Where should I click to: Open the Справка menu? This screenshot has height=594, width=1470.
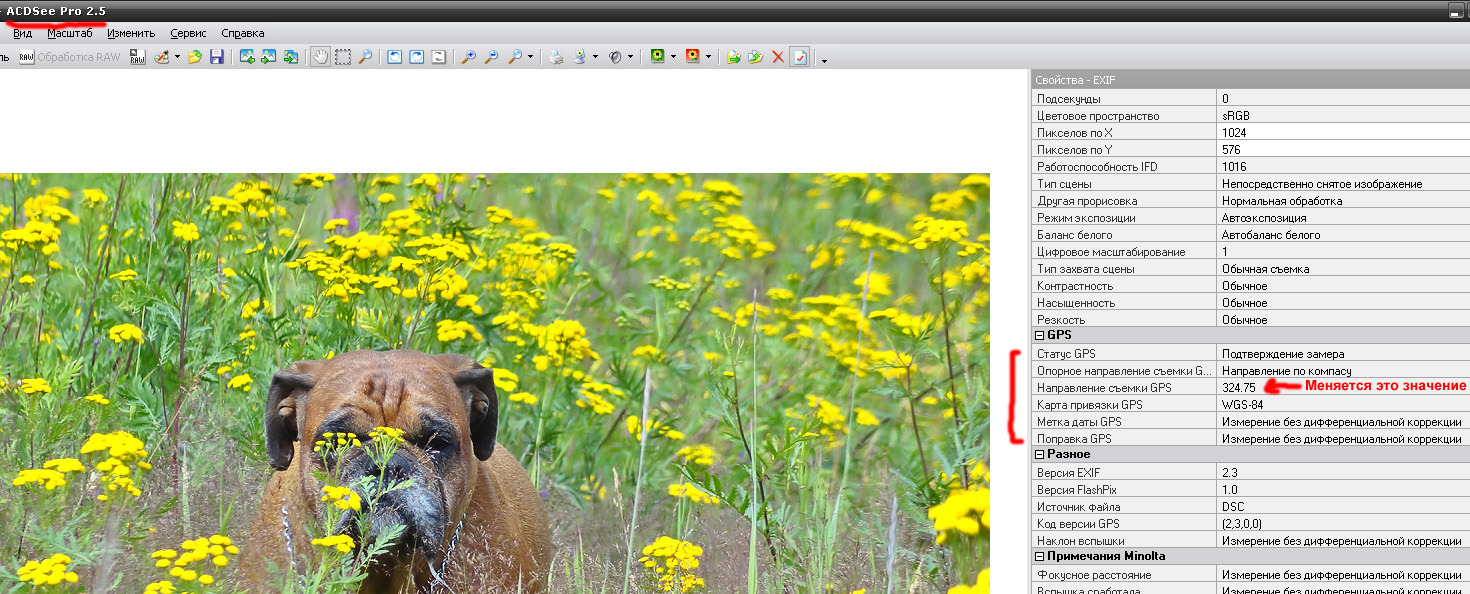pos(243,33)
